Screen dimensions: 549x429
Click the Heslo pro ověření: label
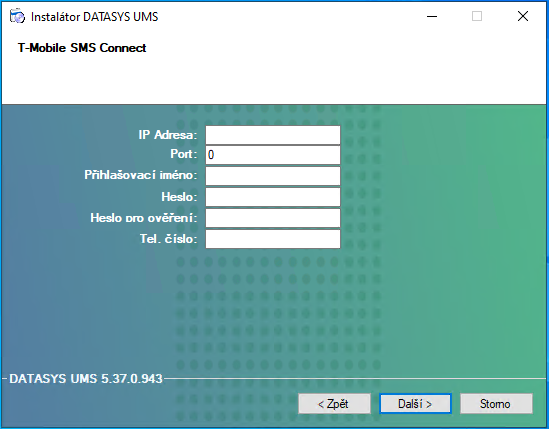[144, 218]
